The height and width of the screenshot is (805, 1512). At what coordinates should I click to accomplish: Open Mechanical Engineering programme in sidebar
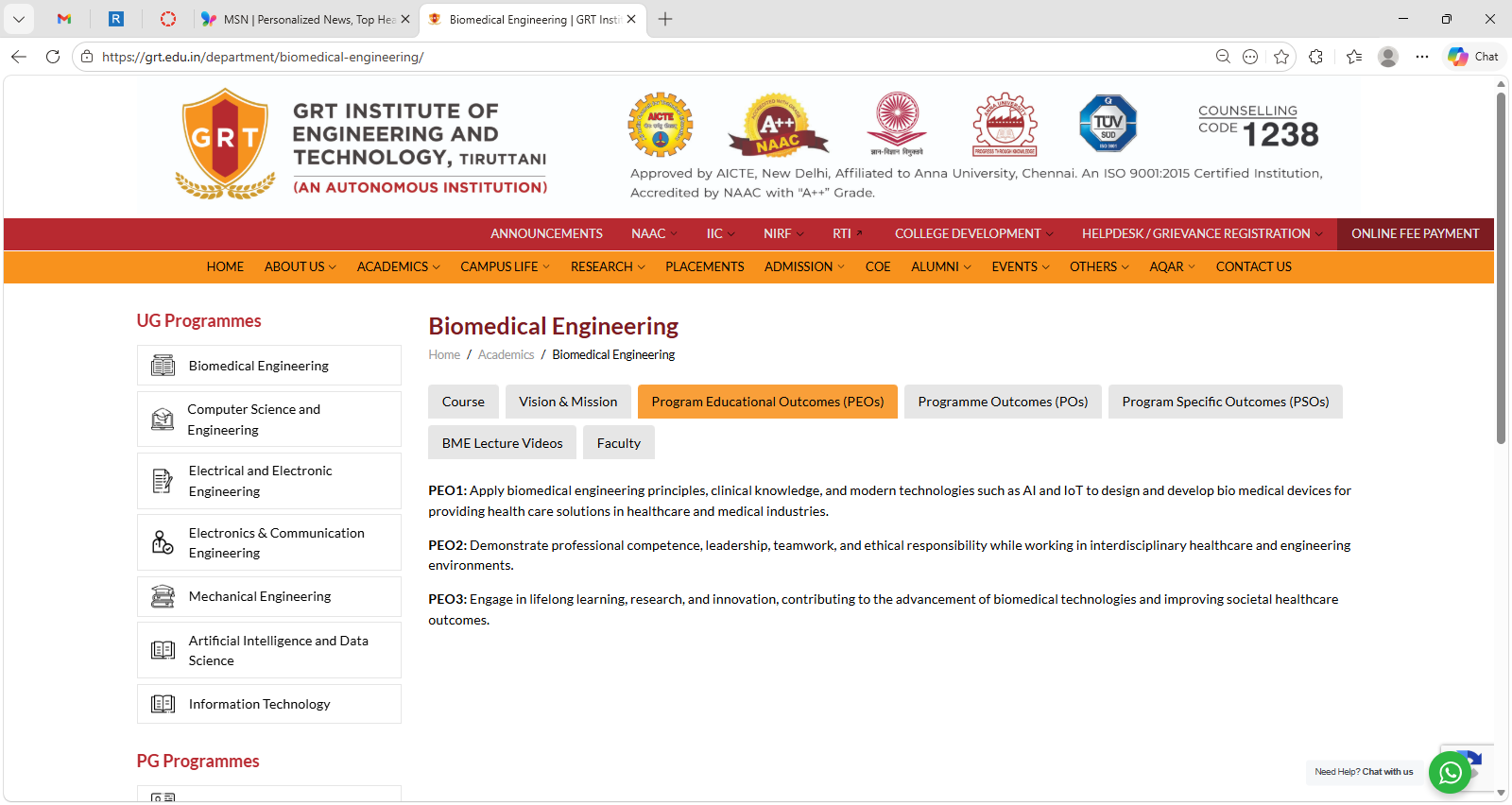[260, 596]
